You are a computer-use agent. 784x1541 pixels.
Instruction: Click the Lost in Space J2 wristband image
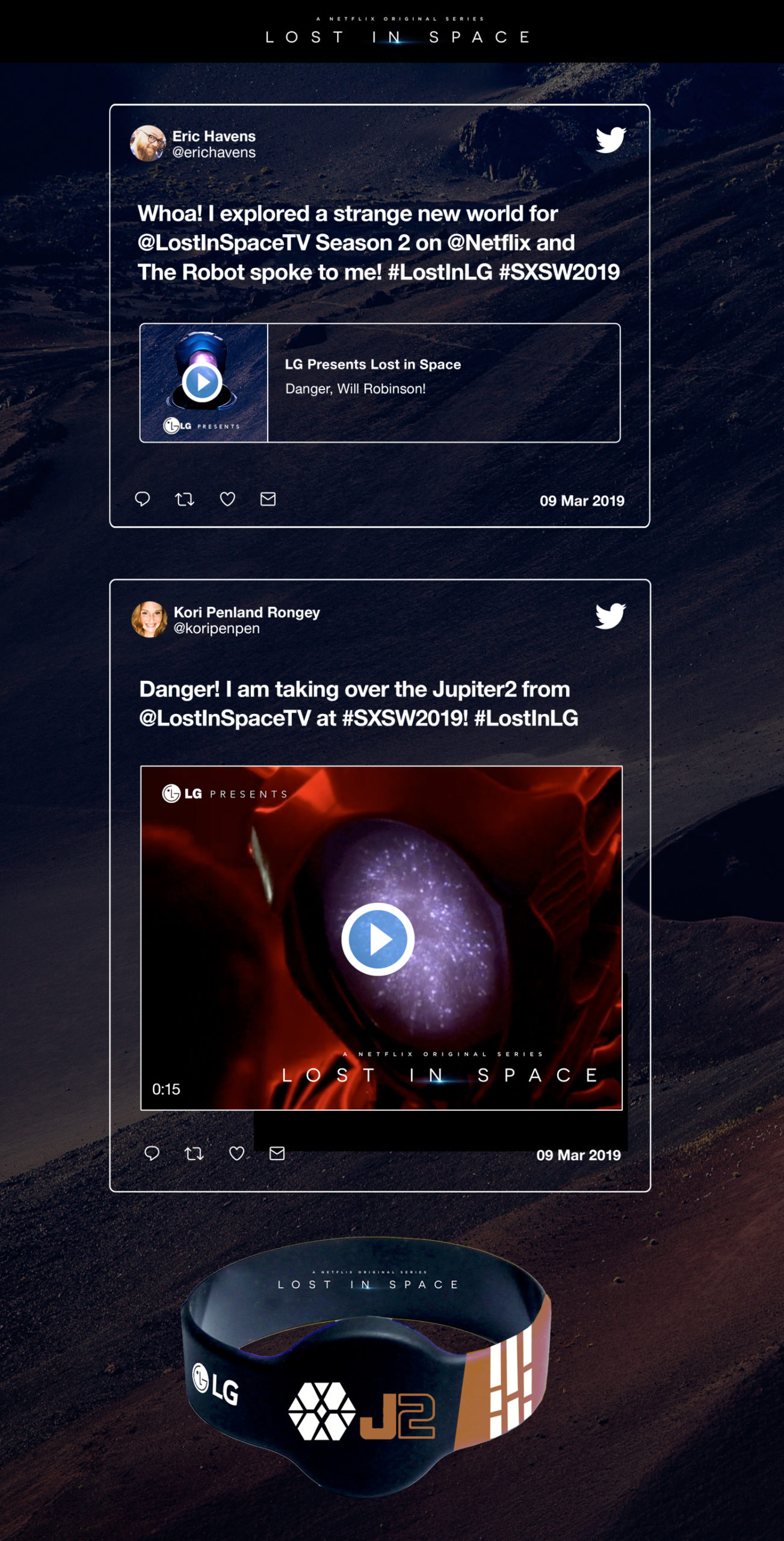366,1368
